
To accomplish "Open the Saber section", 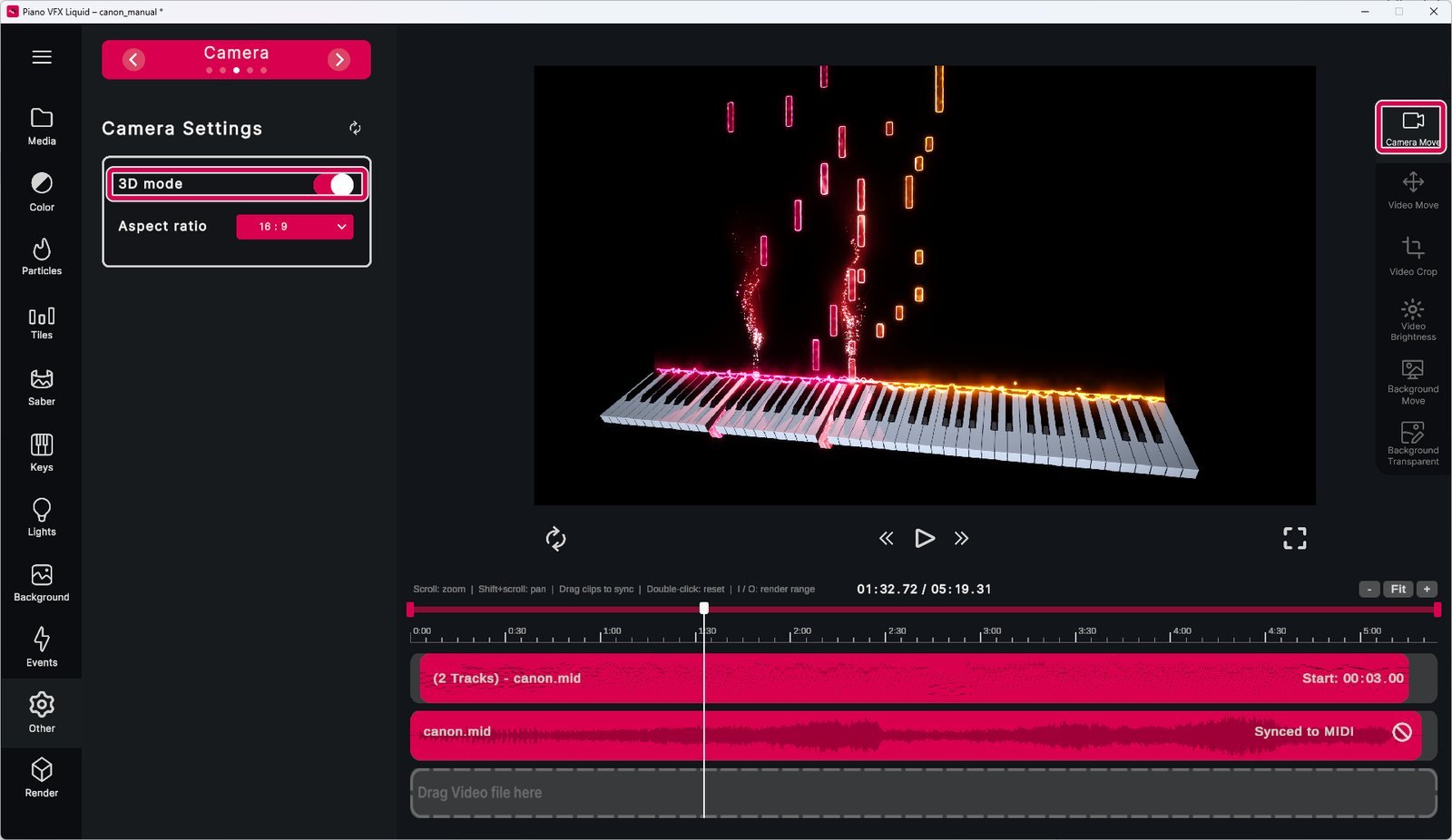I will 42,387.
